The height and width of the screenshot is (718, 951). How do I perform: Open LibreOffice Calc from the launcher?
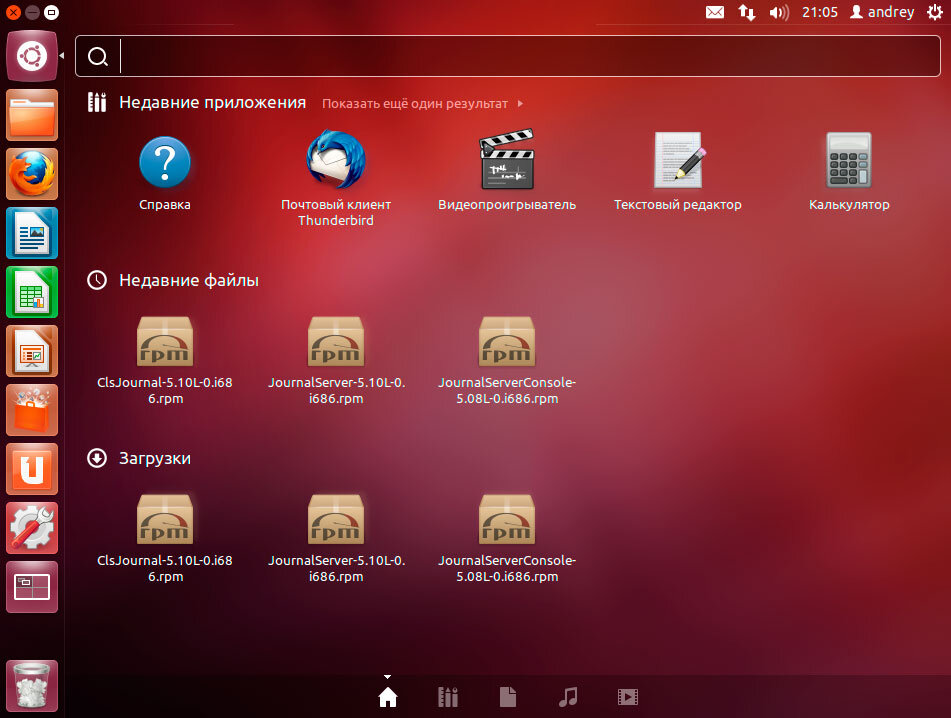pos(32,292)
